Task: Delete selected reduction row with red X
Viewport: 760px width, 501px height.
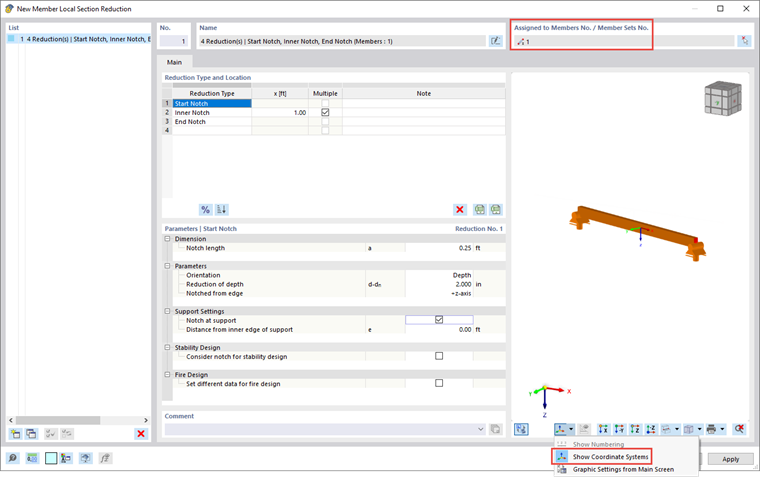Action: tap(459, 210)
